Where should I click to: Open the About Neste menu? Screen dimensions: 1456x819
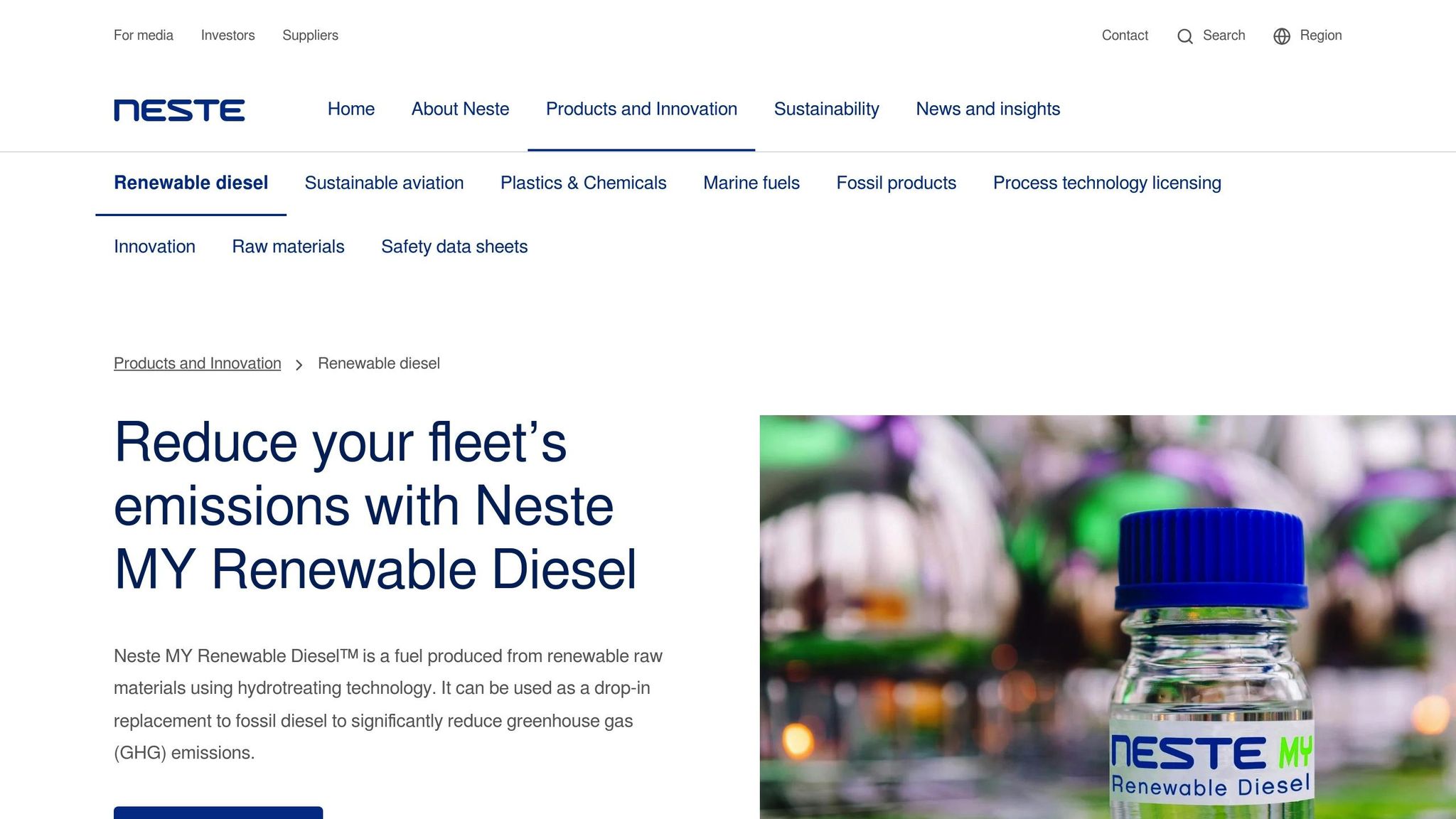pos(460,109)
